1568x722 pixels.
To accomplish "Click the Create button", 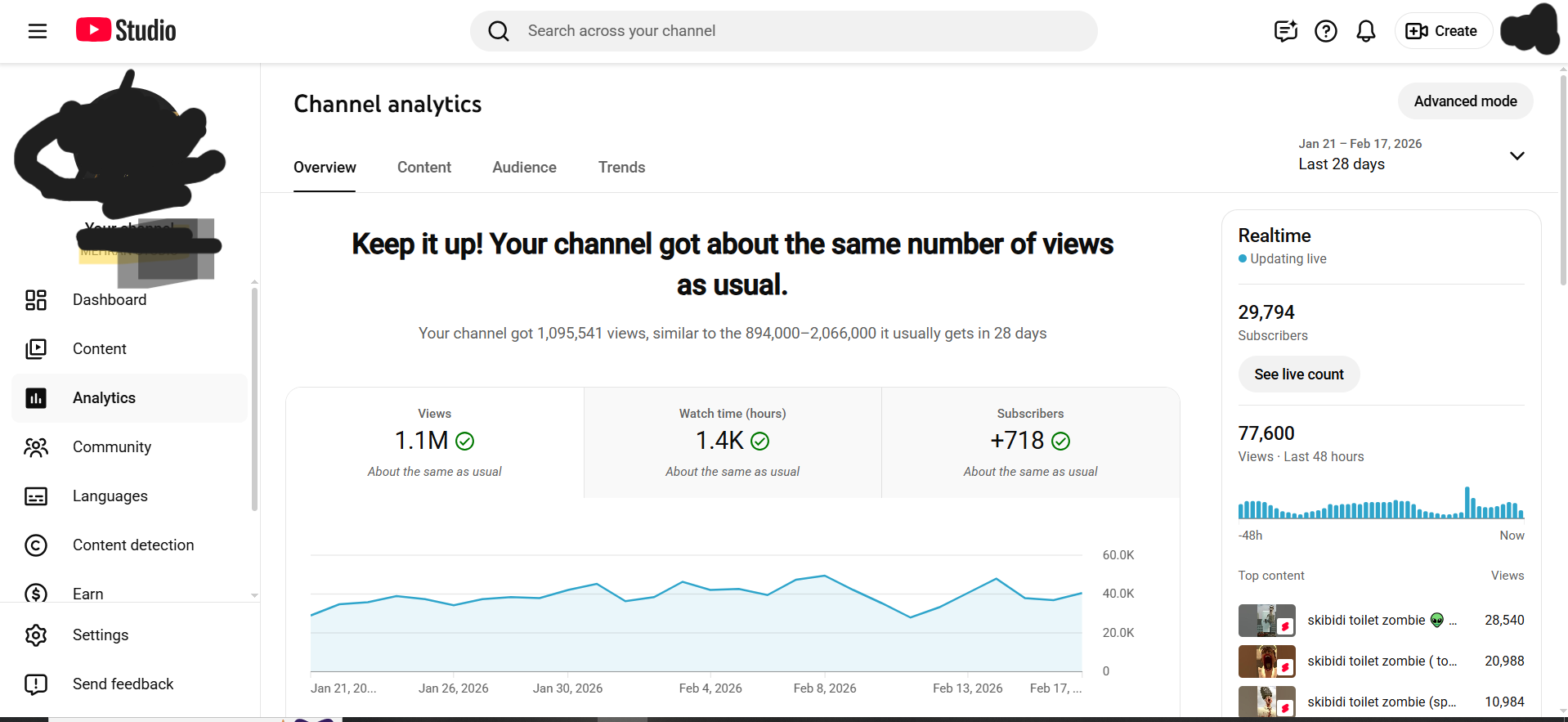I will point(1442,31).
